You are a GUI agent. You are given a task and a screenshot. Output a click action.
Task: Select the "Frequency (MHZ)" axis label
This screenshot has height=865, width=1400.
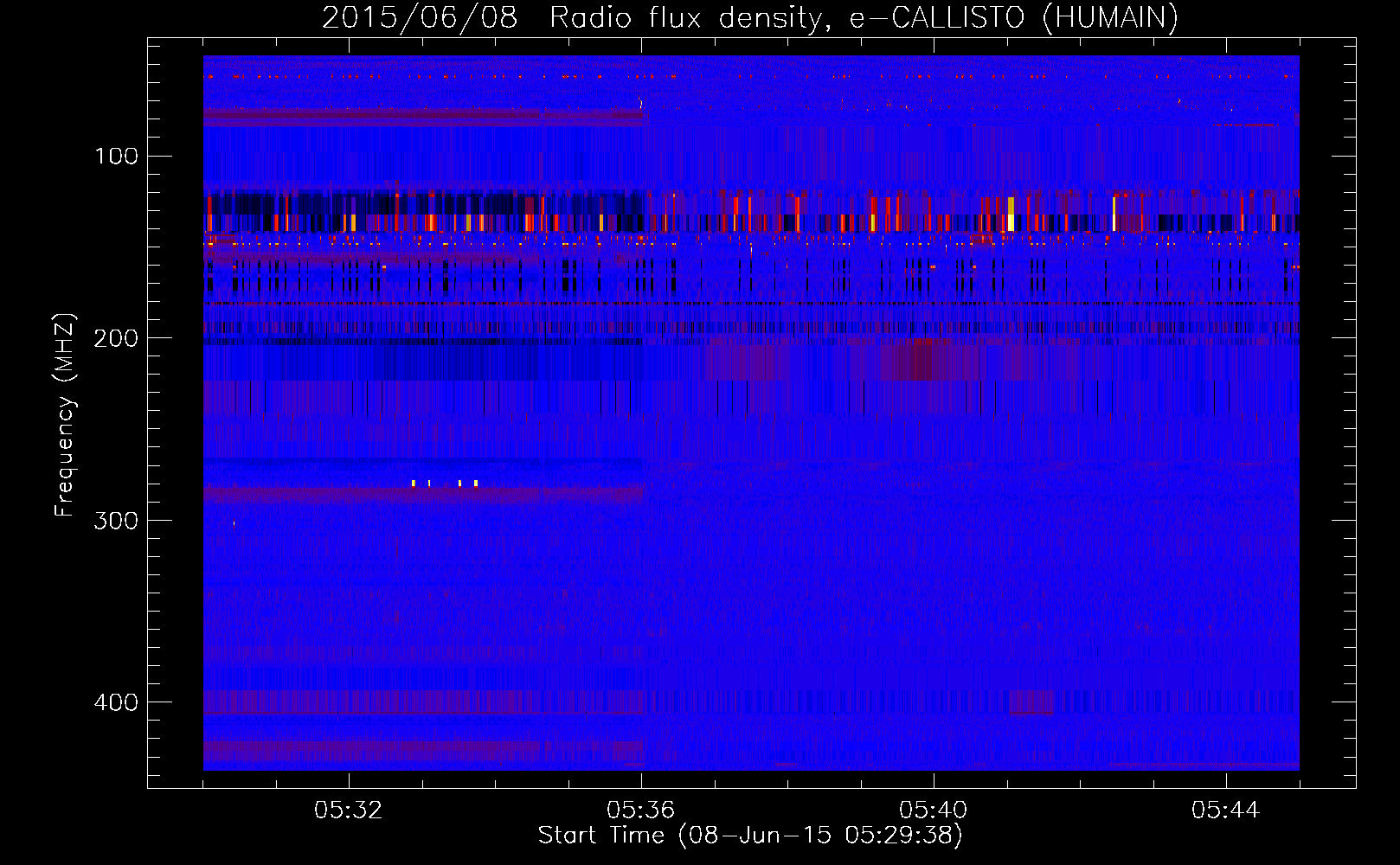(65, 414)
